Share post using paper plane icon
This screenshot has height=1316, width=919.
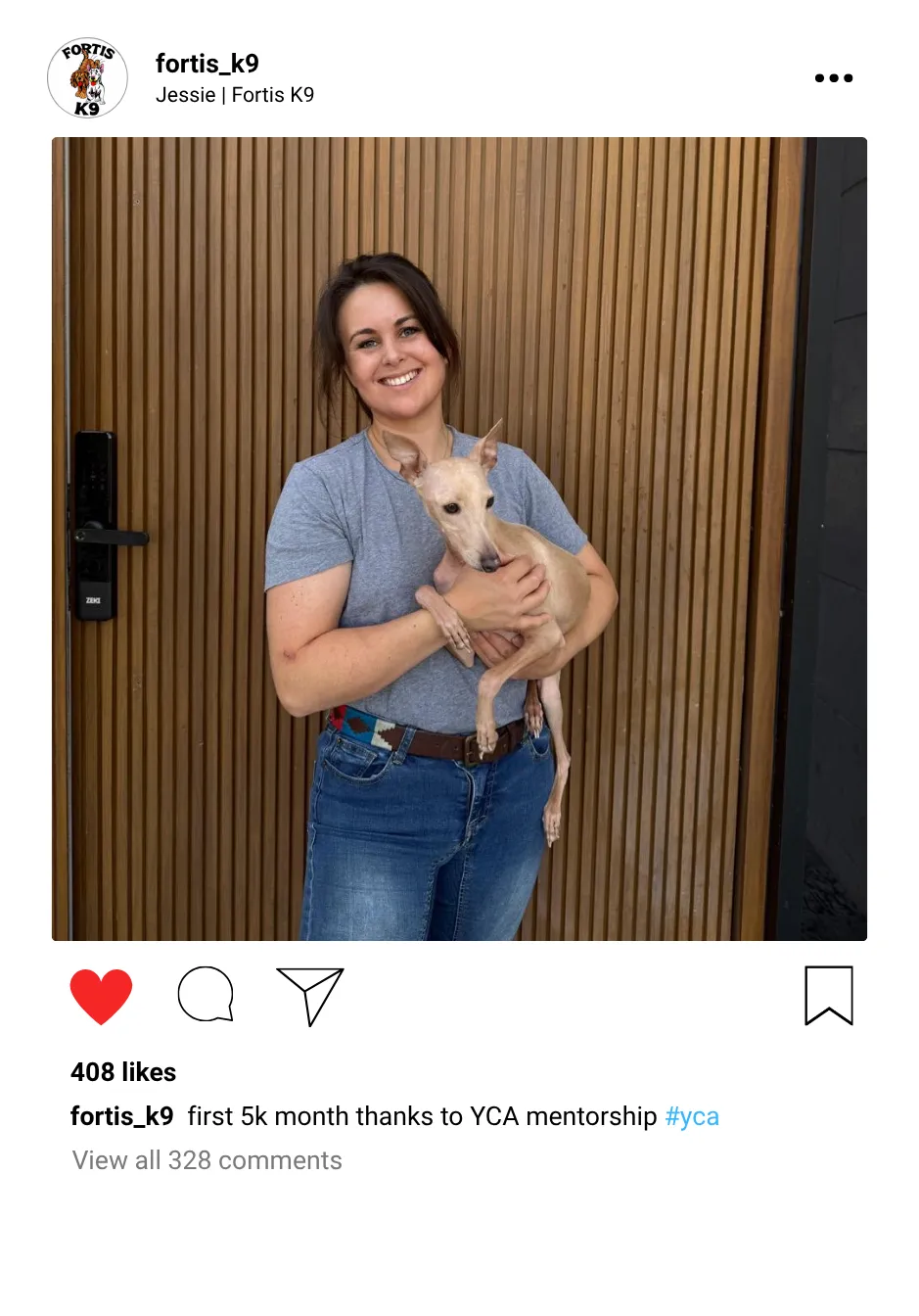pos(310,996)
